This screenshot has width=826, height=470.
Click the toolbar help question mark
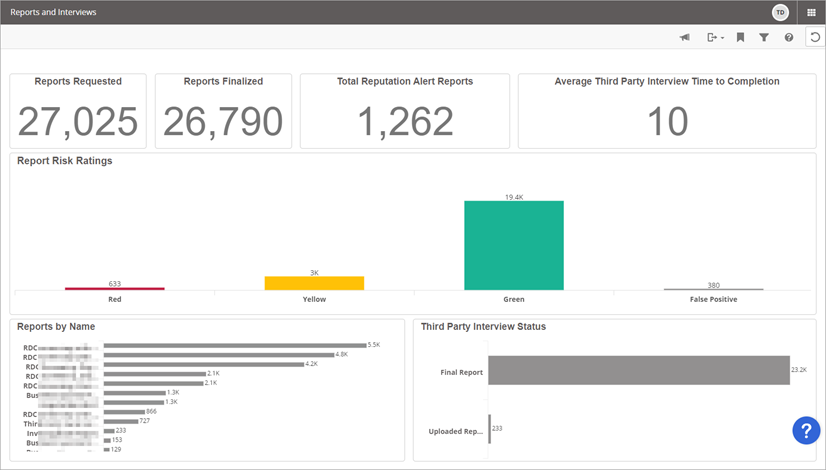pyautogui.click(x=789, y=38)
